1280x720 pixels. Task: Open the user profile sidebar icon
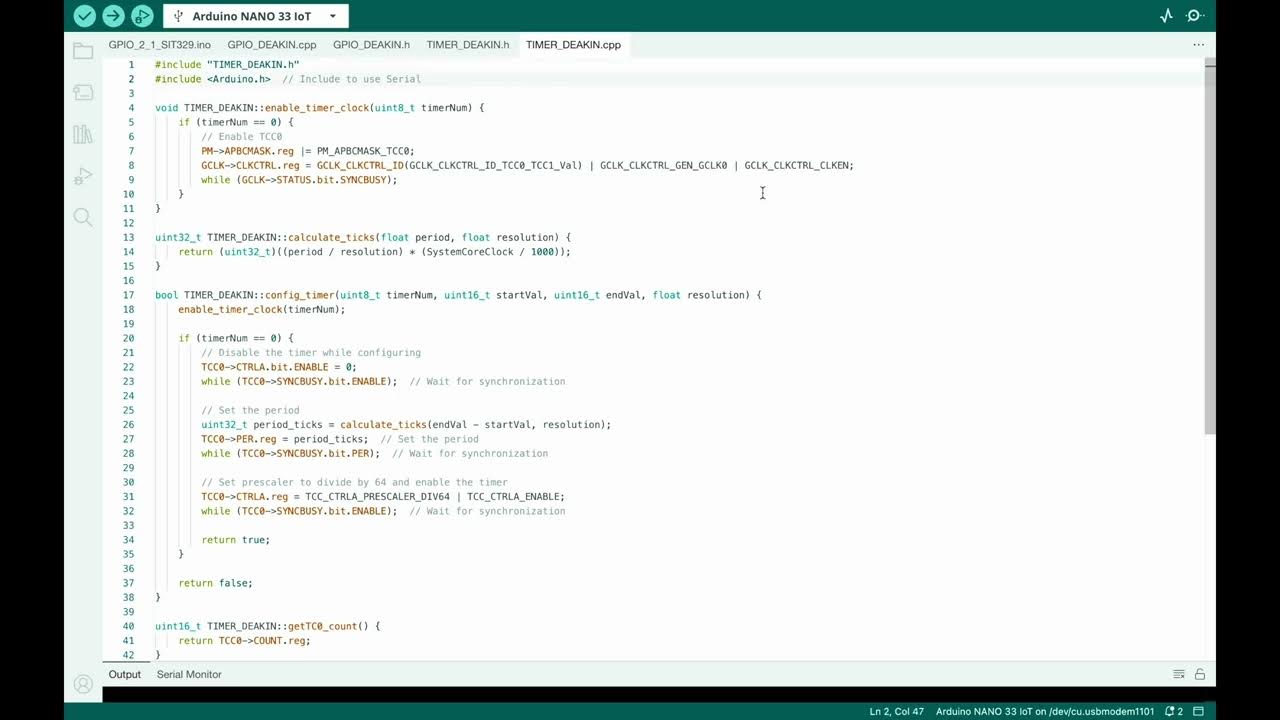83,685
